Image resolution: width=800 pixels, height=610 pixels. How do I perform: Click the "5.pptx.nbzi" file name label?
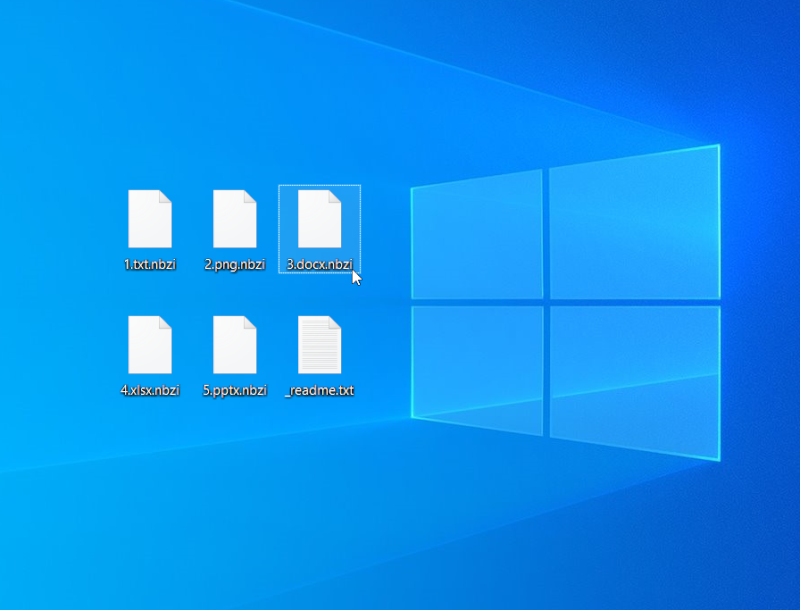tap(235, 390)
